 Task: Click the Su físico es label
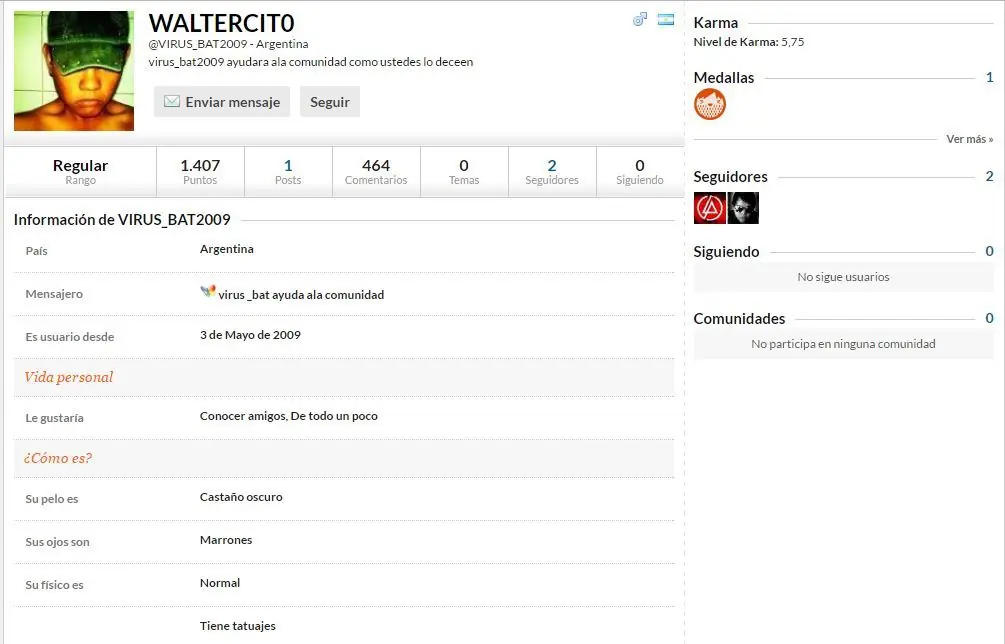point(54,585)
